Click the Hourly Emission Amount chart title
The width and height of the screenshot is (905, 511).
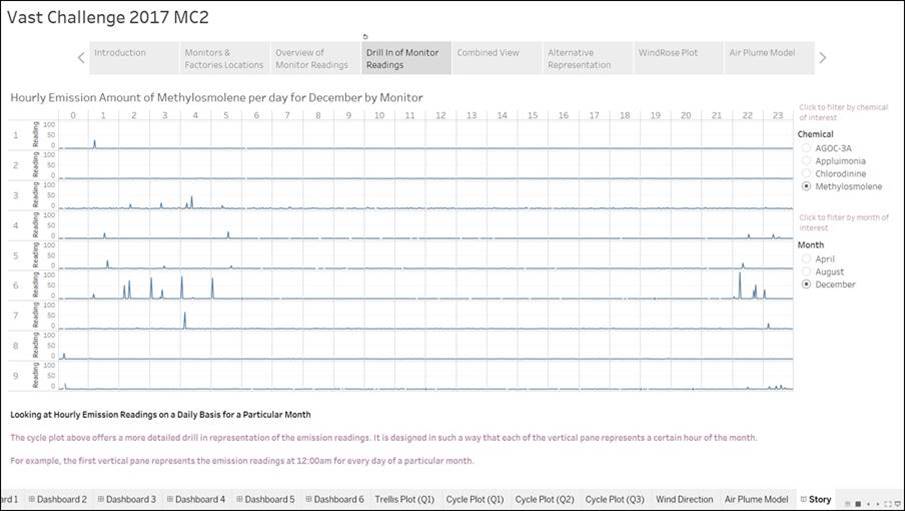[x=216, y=98]
